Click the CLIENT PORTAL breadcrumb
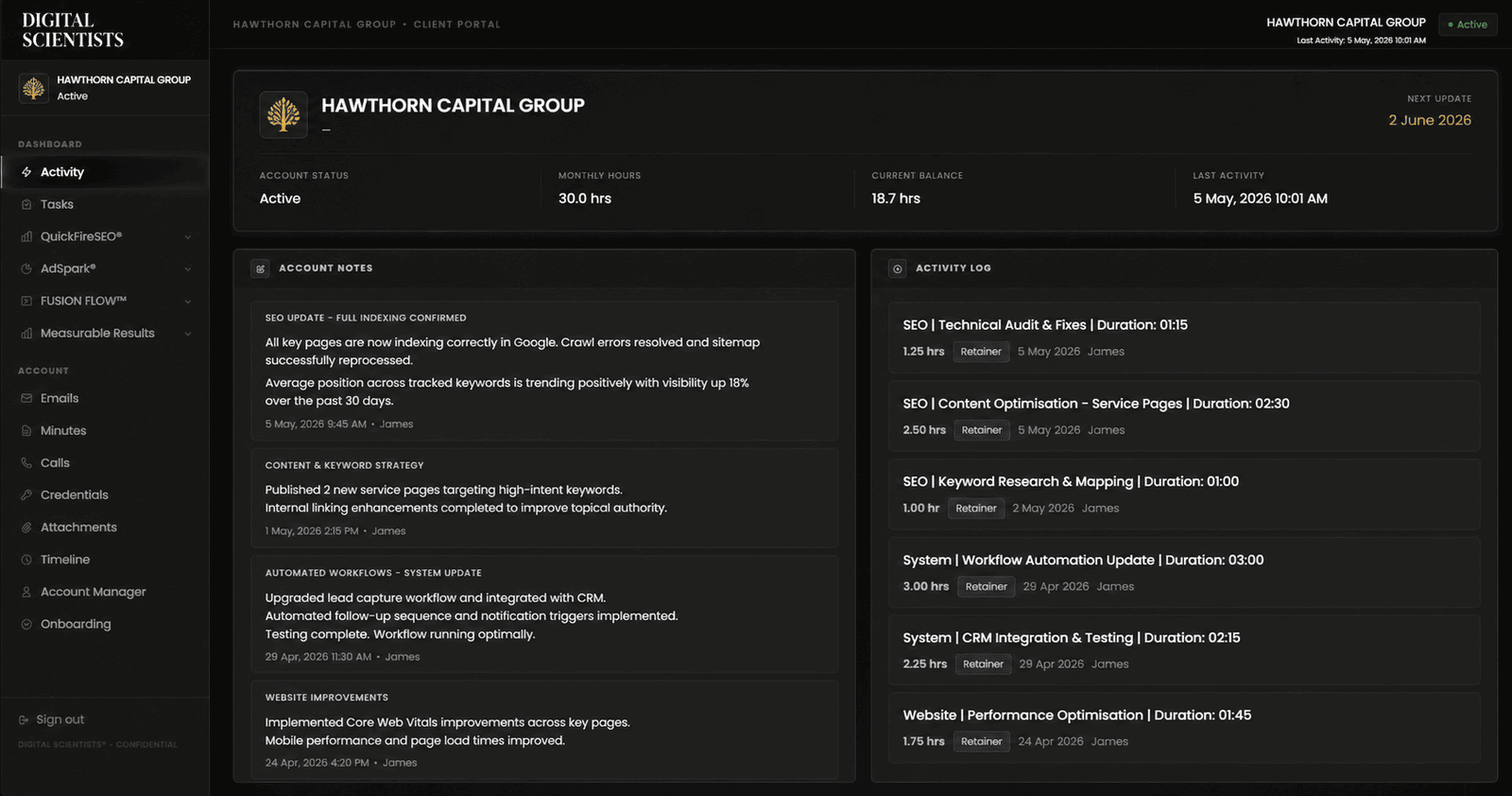 point(457,25)
